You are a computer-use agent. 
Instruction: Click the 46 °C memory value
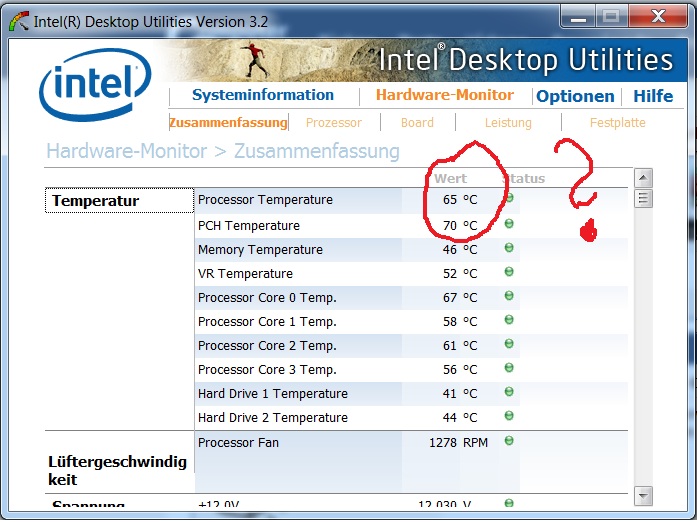460,250
